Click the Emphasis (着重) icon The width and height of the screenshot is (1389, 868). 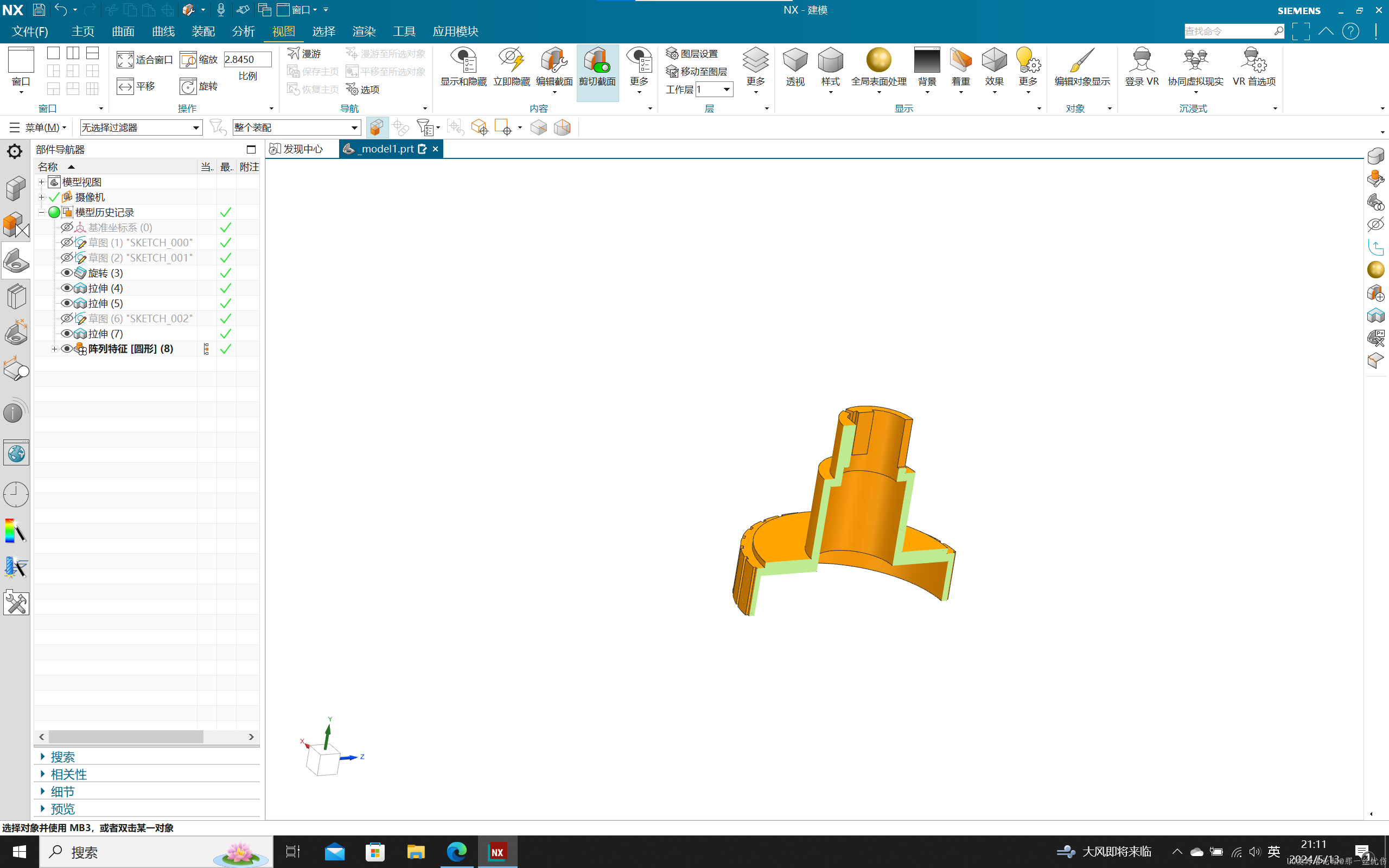960,60
